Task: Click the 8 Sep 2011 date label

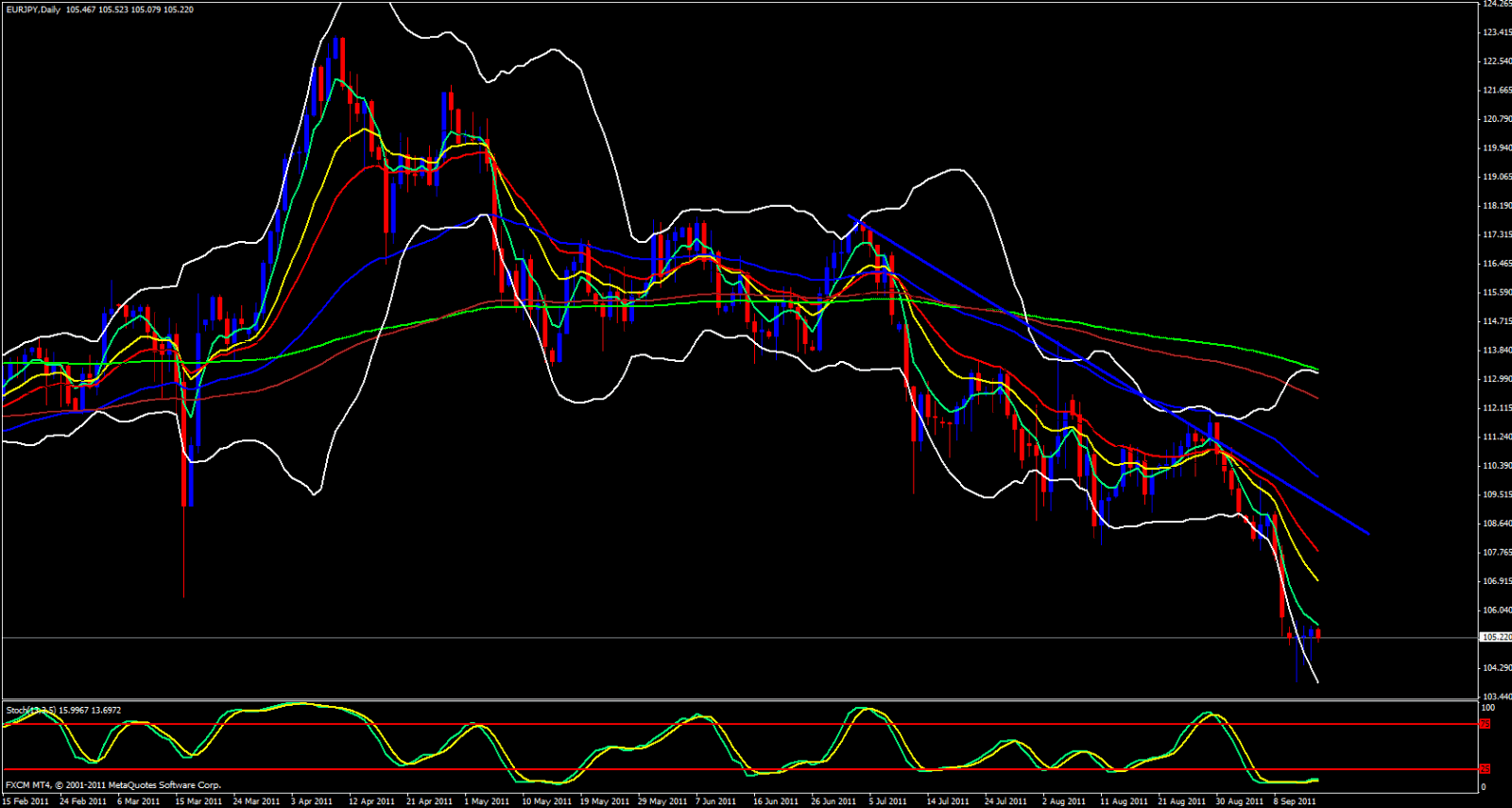Action: pyautogui.click(x=1295, y=801)
